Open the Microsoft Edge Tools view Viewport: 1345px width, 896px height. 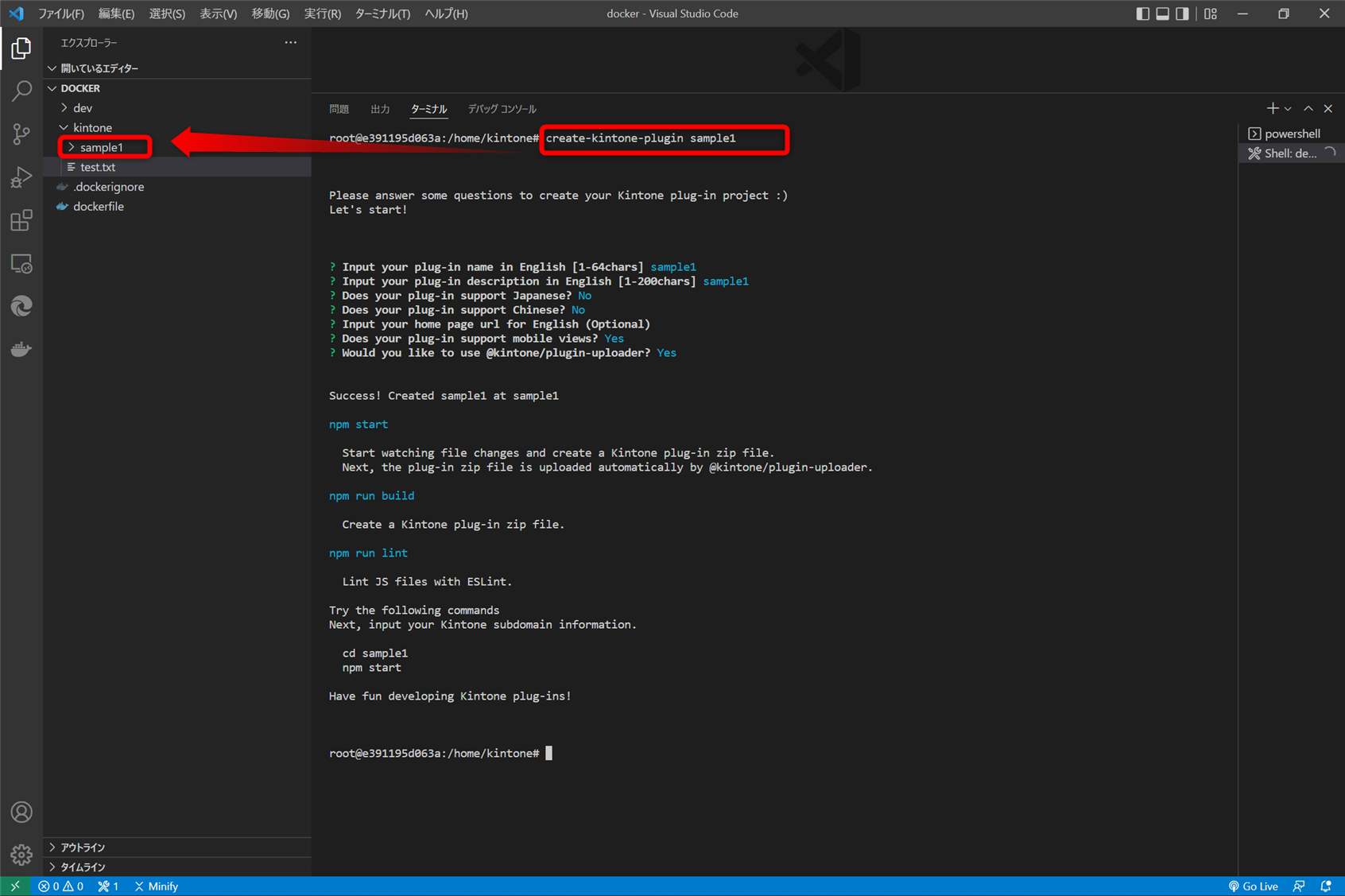pos(21,306)
